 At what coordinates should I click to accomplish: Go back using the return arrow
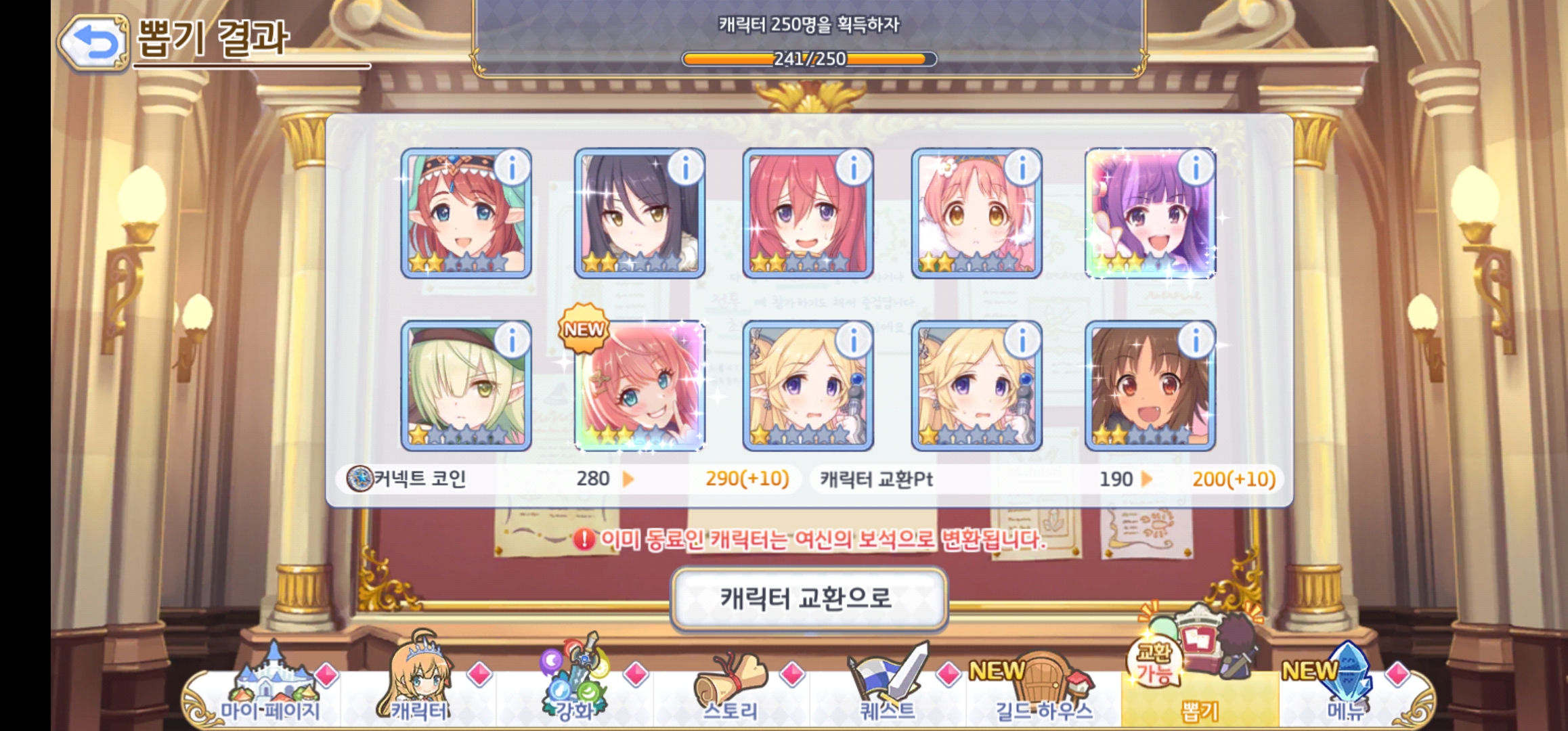(94, 43)
